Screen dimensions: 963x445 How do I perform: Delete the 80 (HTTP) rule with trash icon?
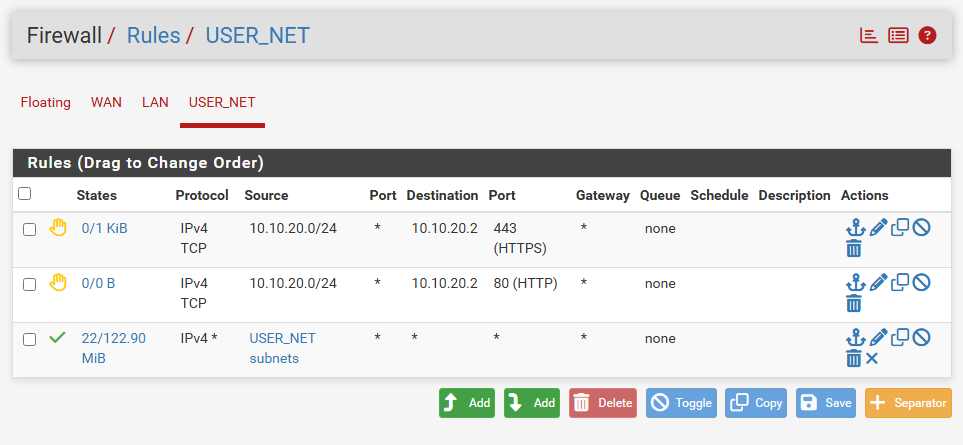(x=854, y=303)
